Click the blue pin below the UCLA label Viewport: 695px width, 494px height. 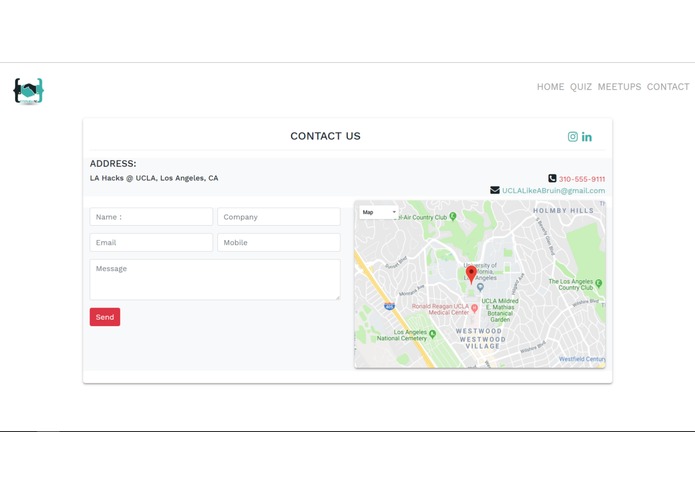point(480,288)
